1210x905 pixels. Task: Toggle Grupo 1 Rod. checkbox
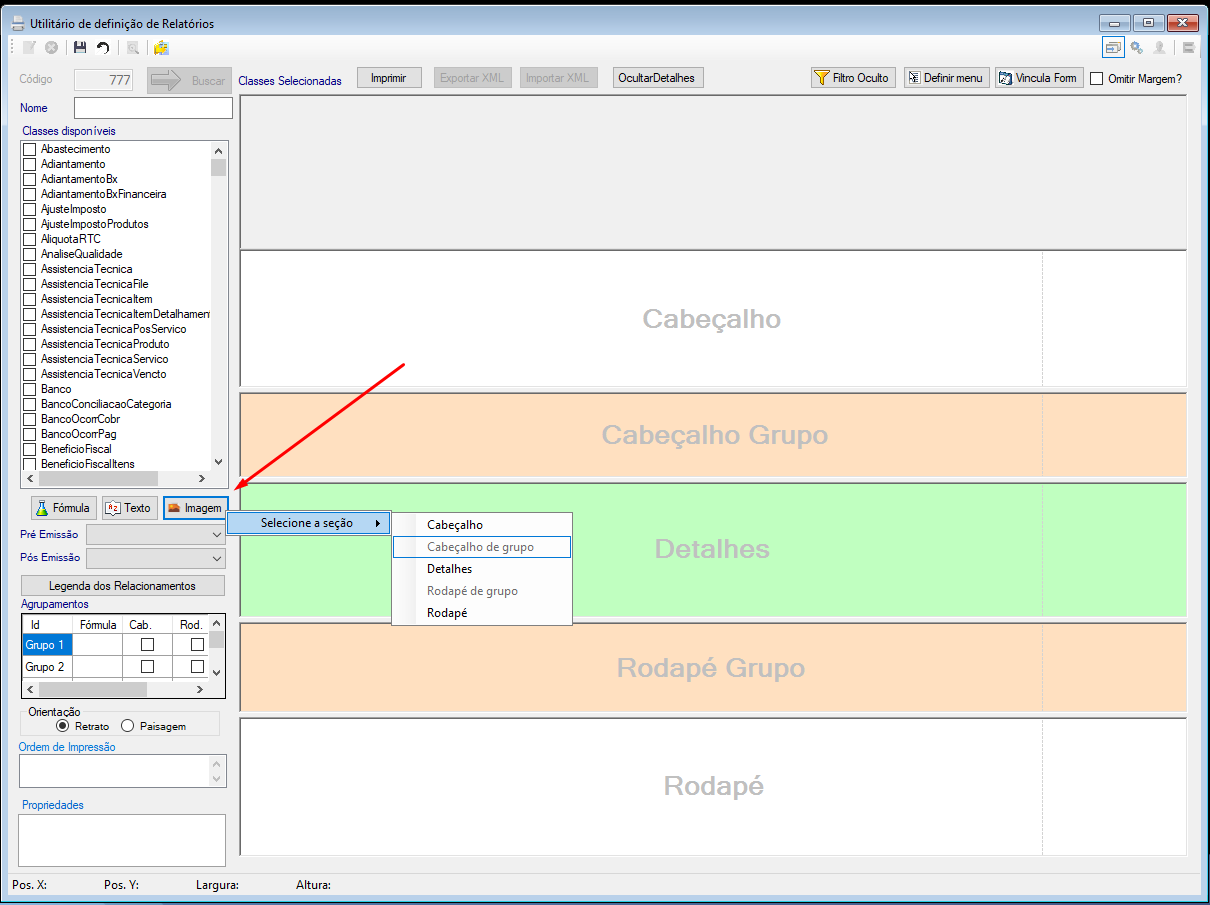point(197,645)
